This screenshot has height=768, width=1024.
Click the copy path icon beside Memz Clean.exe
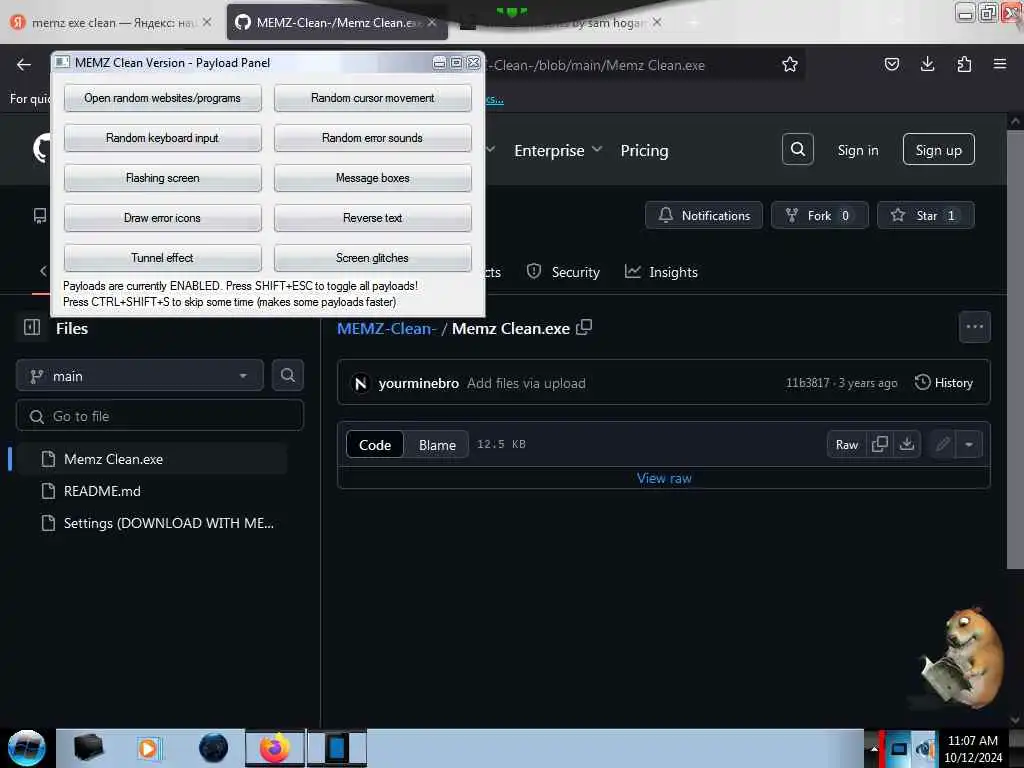pos(584,327)
